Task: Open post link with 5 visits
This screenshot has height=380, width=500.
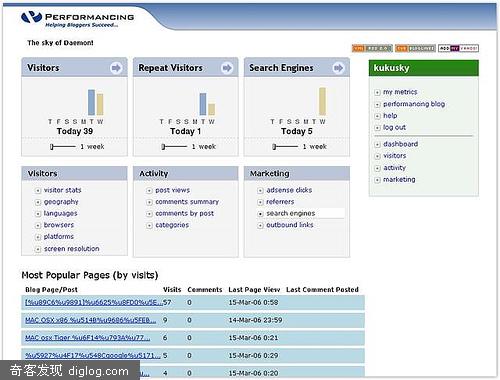Action: click(x=93, y=355)
